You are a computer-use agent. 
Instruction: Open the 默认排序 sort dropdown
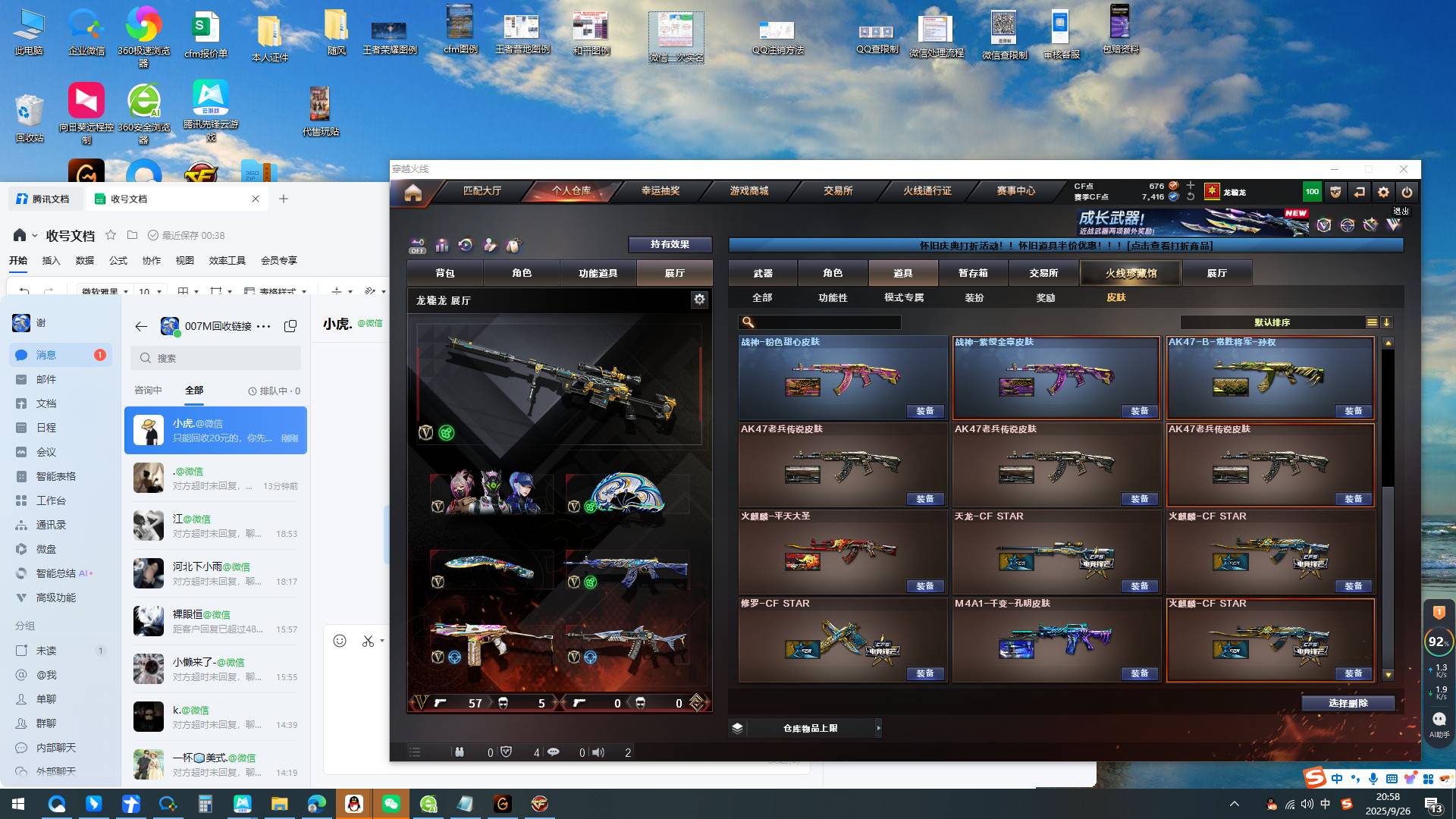click(1272, 322)
